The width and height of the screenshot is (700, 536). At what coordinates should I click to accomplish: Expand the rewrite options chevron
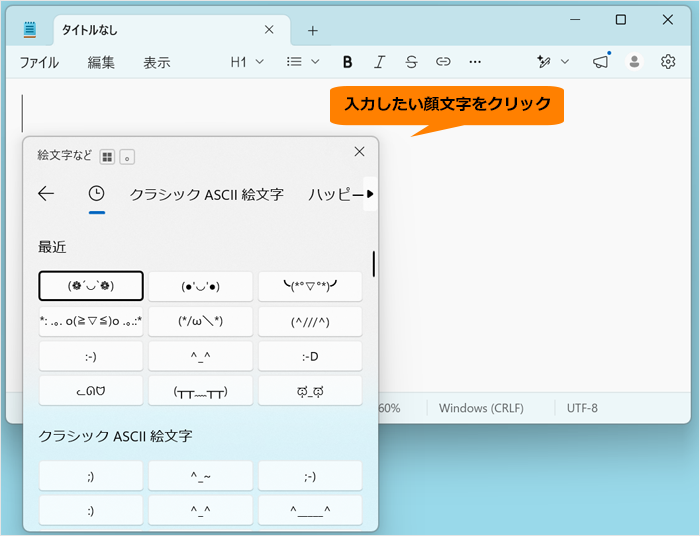(x=565, y=62)
